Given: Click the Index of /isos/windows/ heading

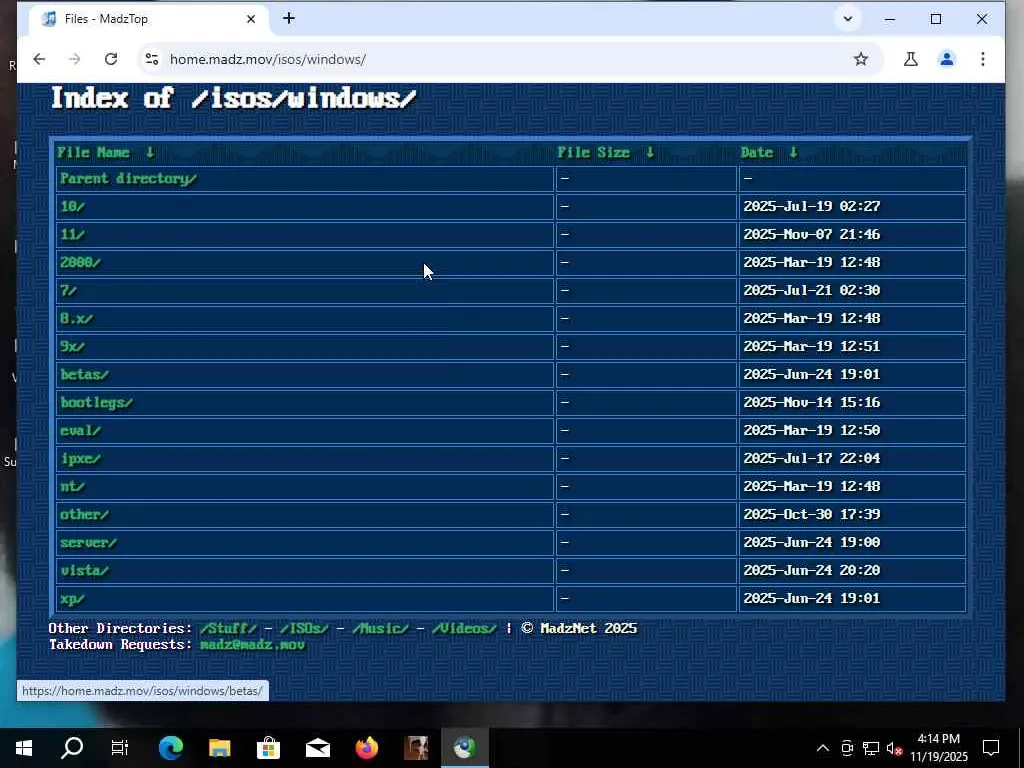Looking at the screenshot, I should tap(233, 99).
